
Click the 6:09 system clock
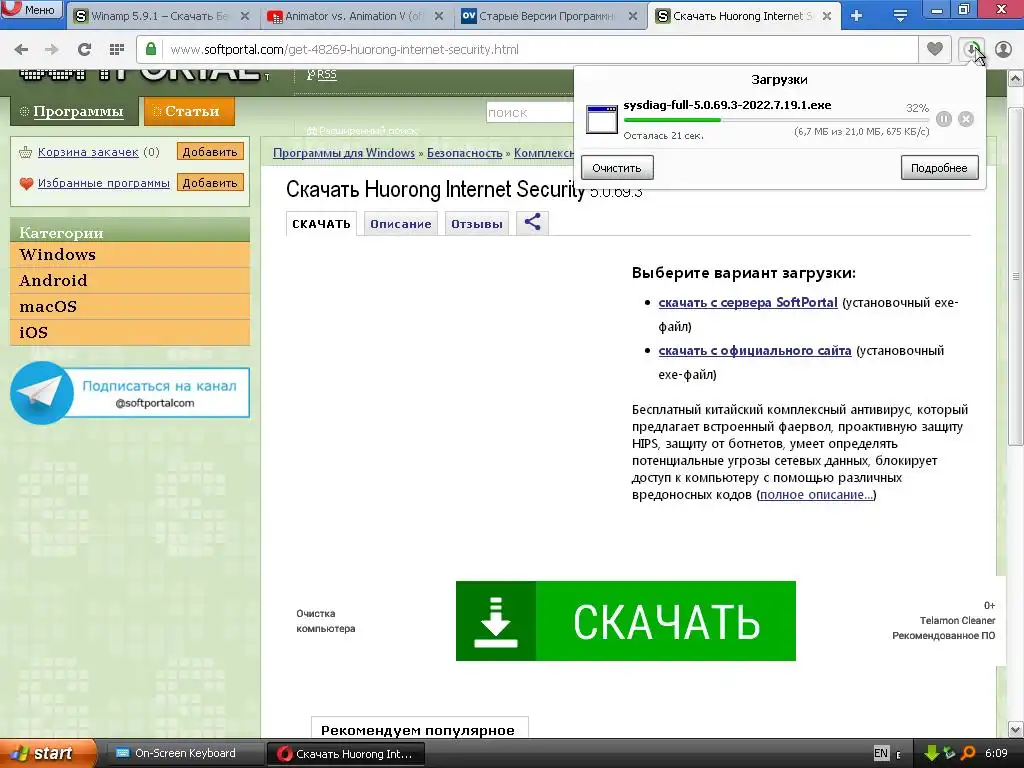point(997,754)
